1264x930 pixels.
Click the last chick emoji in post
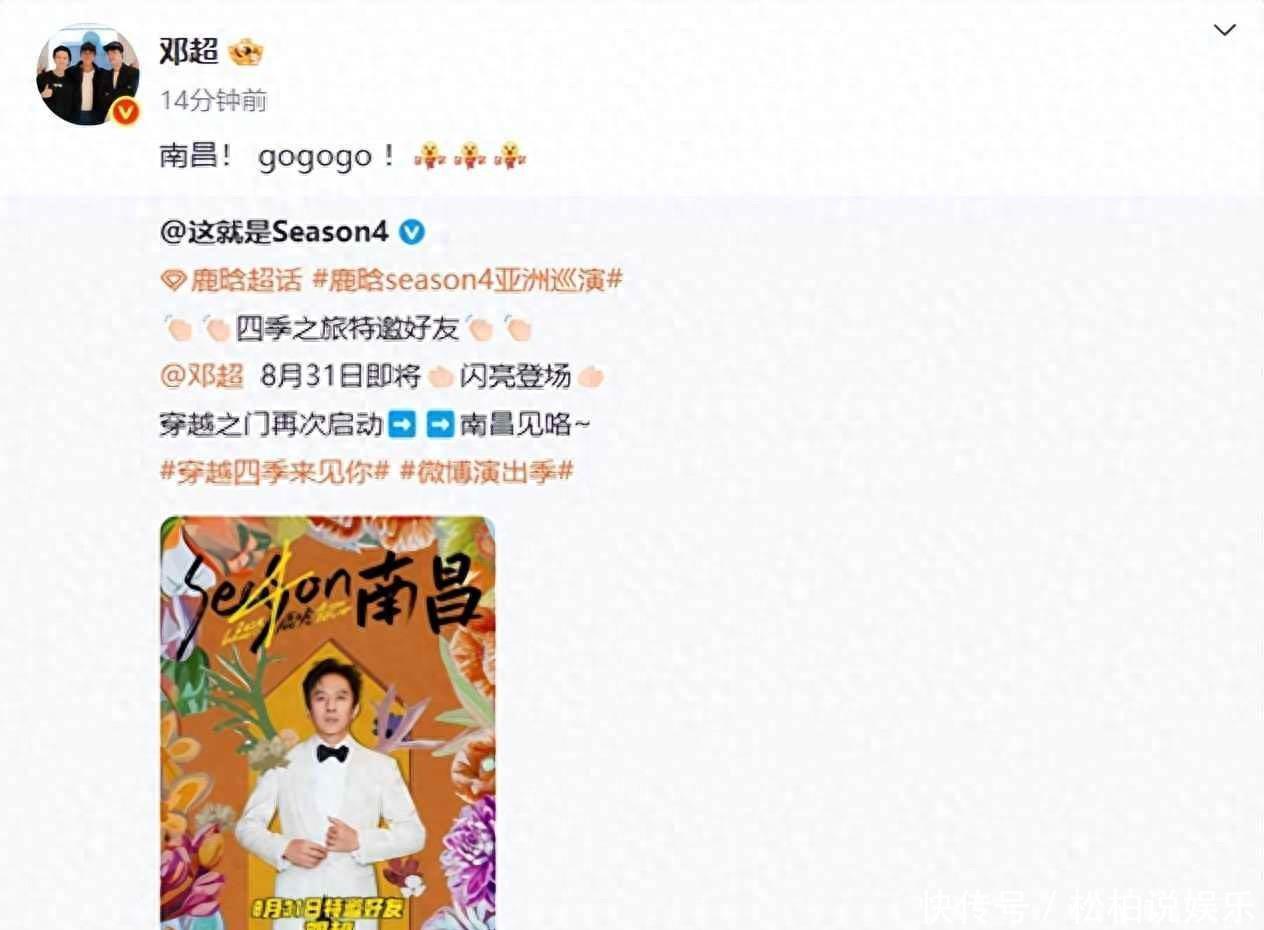[x=511, y=156]
